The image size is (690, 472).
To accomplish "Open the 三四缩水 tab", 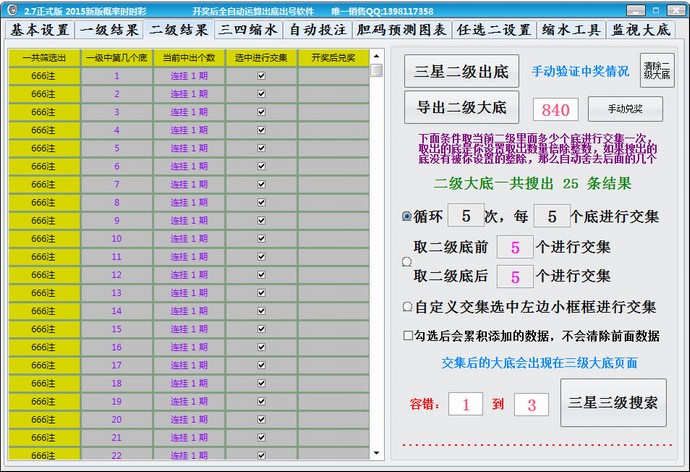I will (249, 30).
